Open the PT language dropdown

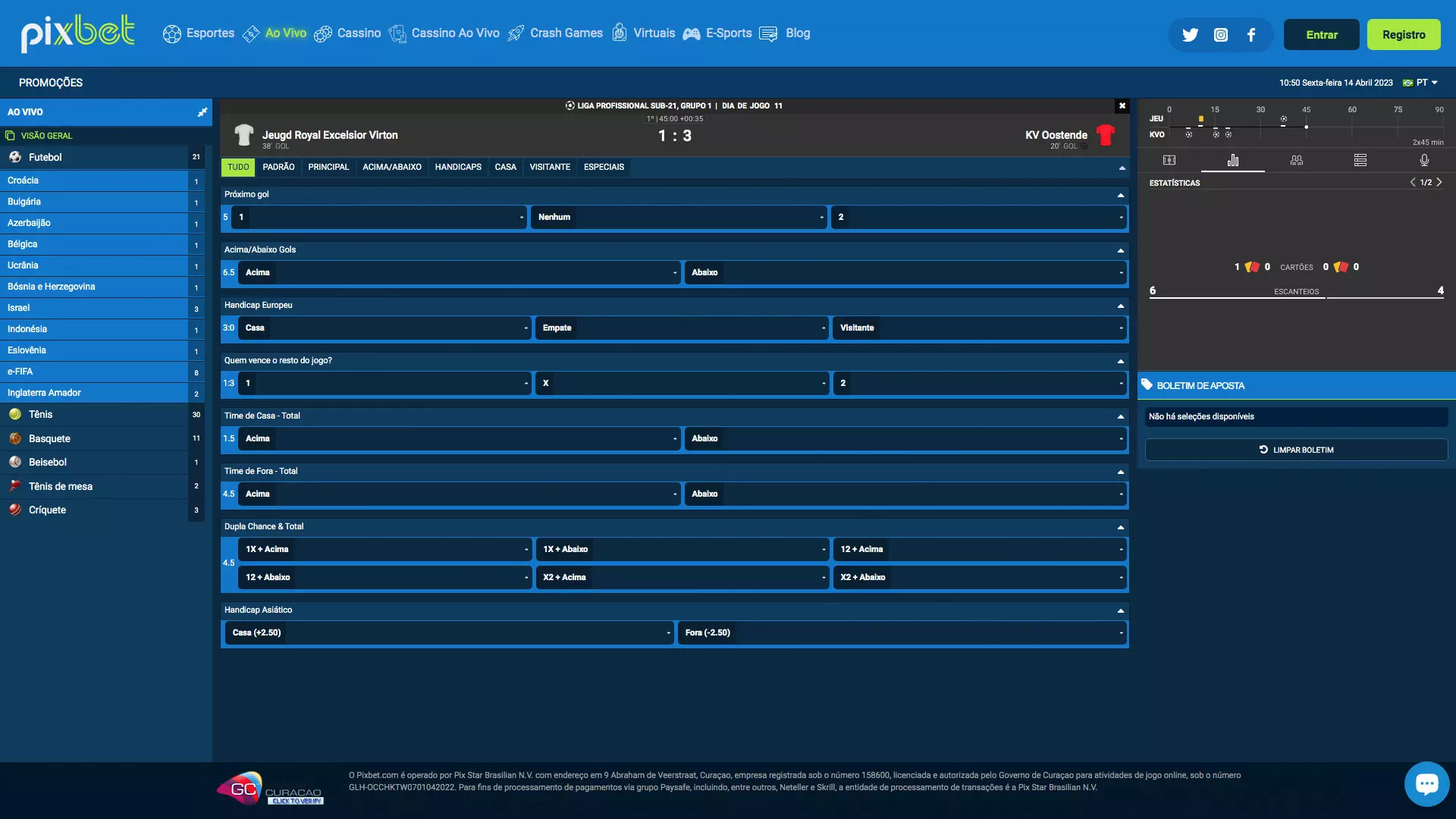coord(1420,83)
